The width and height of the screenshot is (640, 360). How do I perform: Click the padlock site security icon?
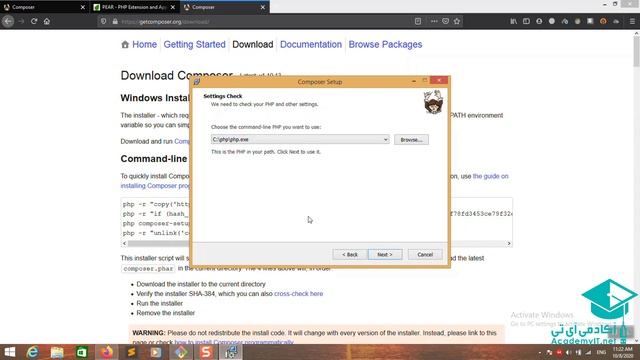point(115,22)
